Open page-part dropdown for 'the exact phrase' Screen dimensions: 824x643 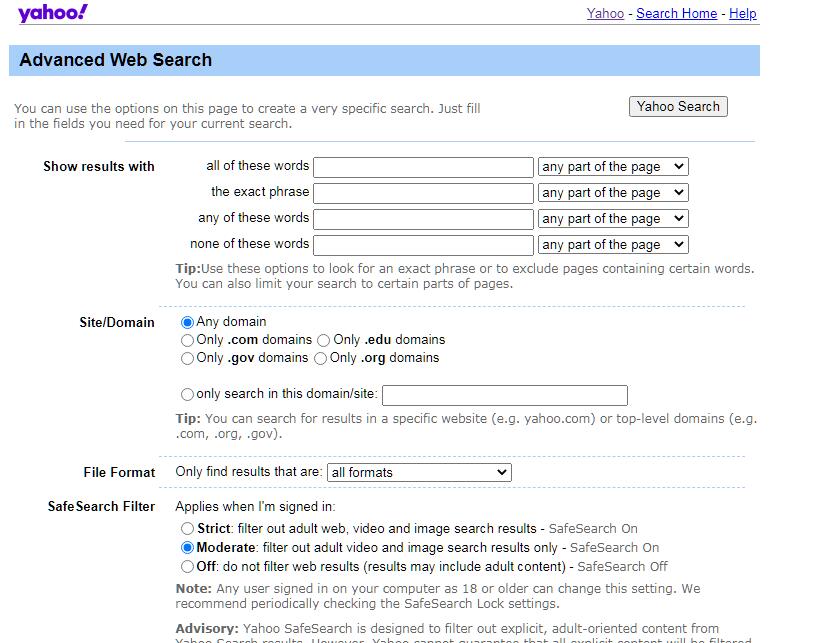[613, 193]
